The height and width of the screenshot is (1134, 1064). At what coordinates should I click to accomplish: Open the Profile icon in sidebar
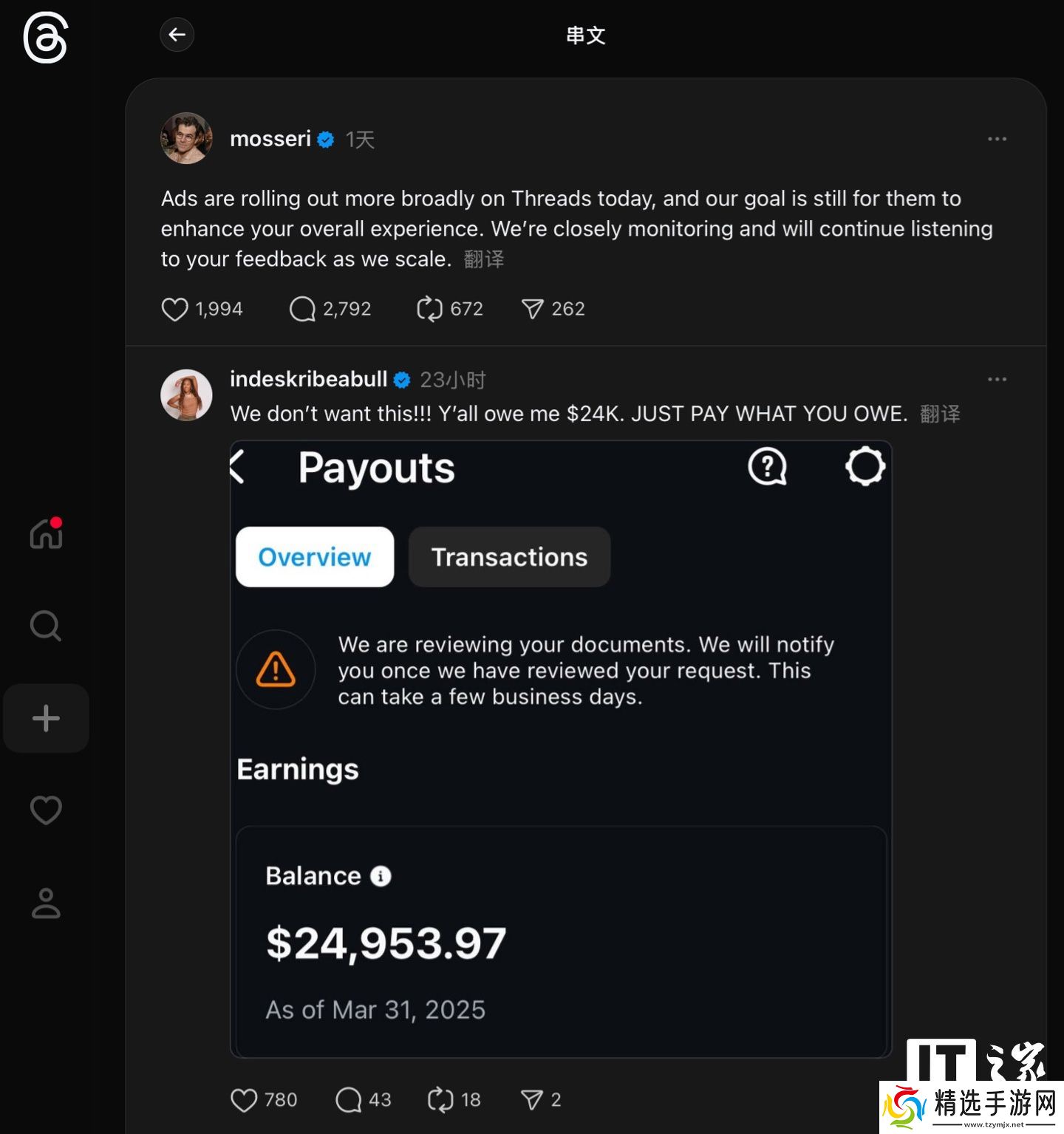tap(46, 903)
